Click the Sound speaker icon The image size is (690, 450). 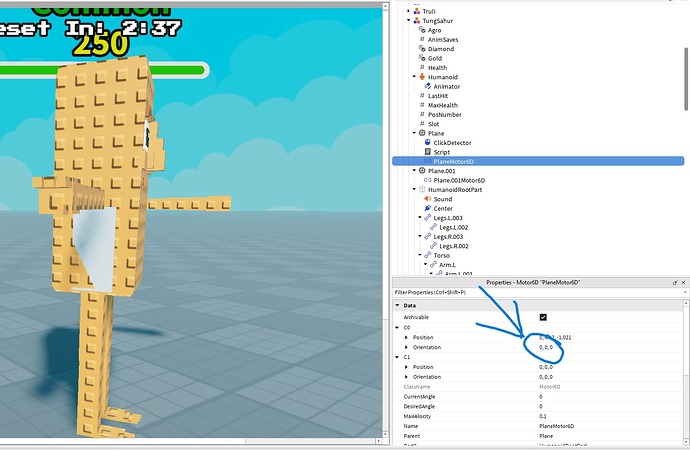click(428, 199)
